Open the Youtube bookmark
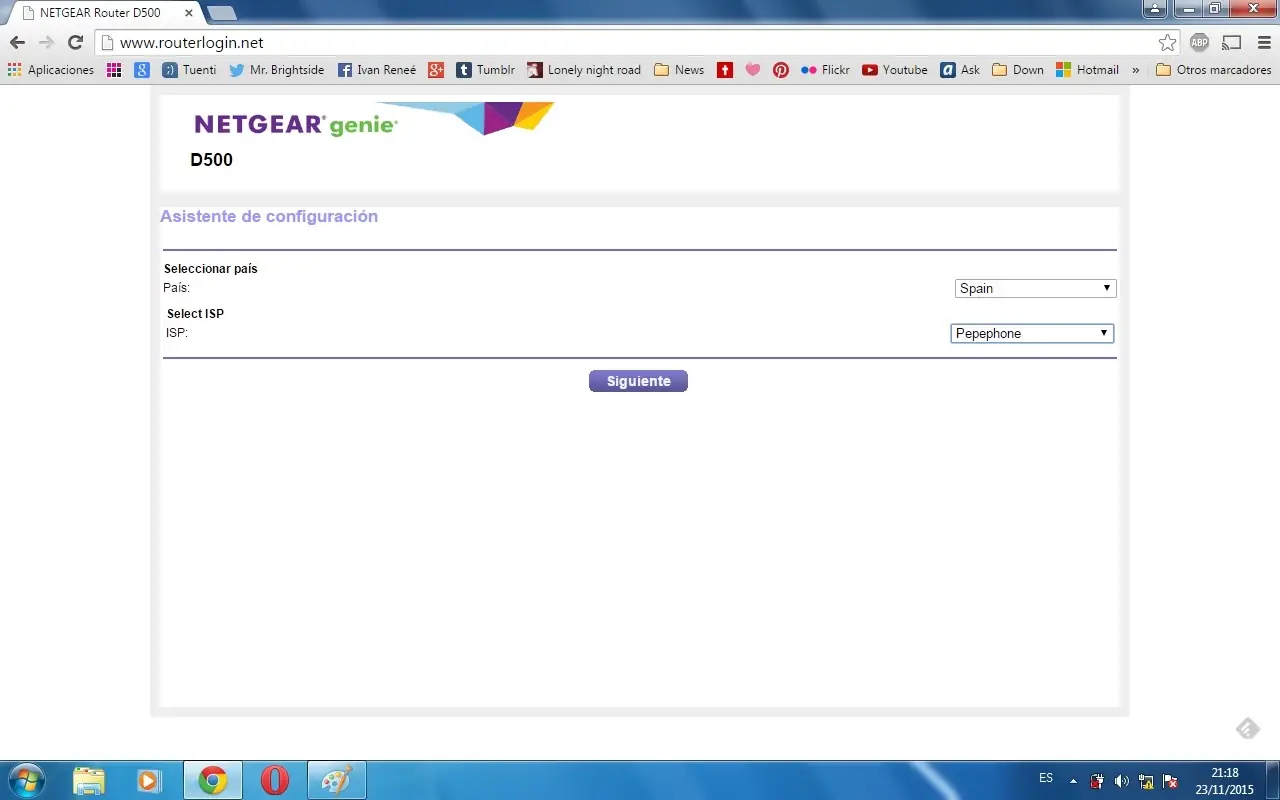Screen dimensions: 1280x800 point(895,70)
